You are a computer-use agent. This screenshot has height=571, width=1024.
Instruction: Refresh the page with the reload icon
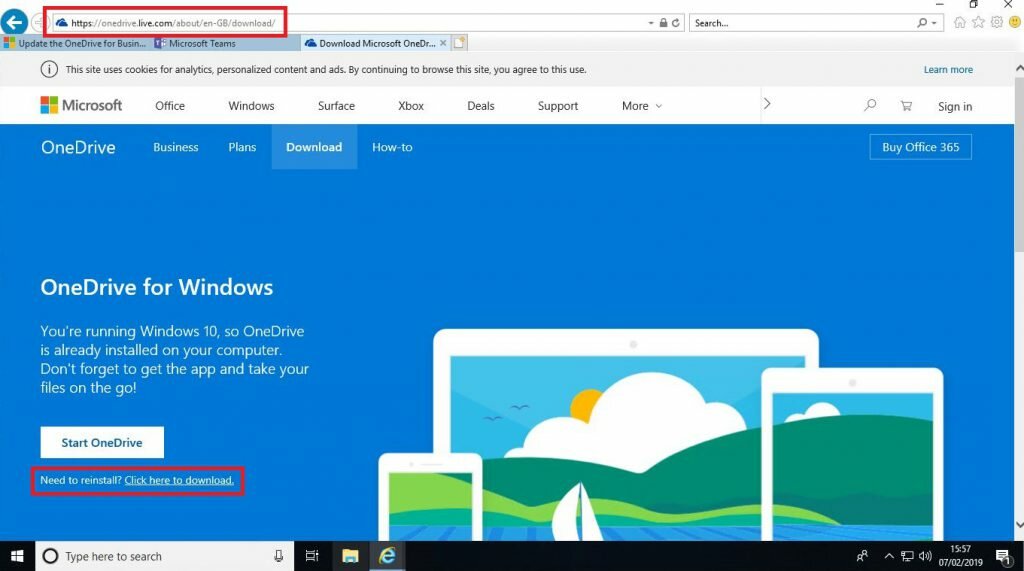click(675, 23)
